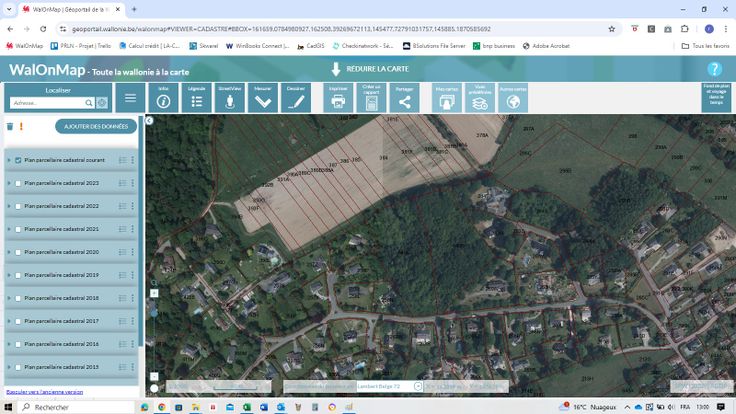Viewport: 736px width, 414px height.
Task: Uncheck Plan parcellaire cadastral courant layer
Action: (18, 160)
